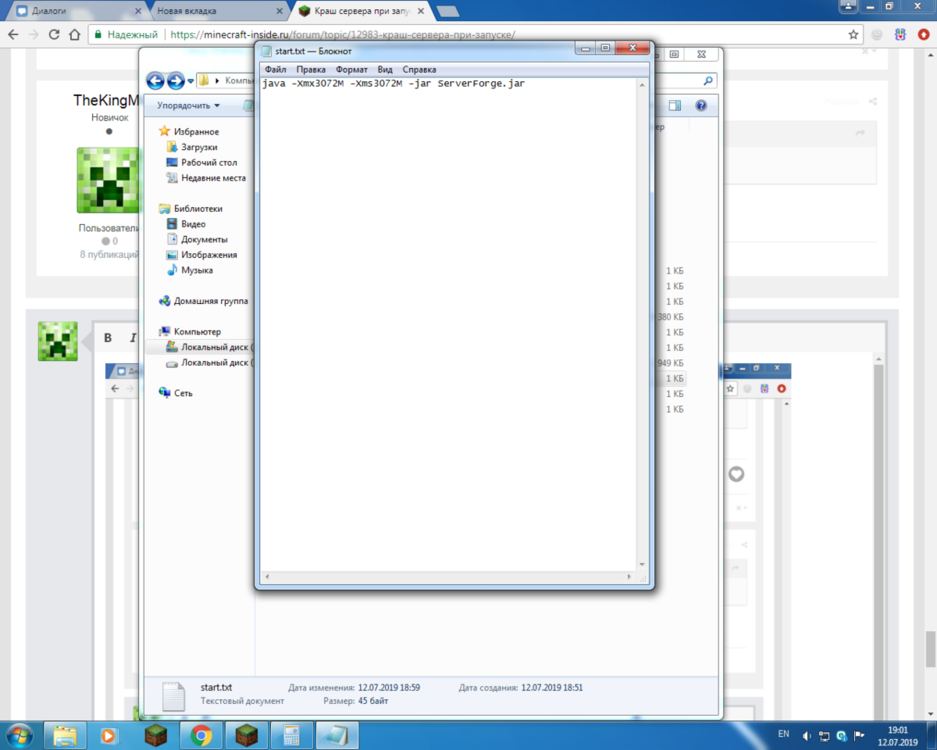Image resolution: width=937 pixels, height=750 pixels.
Task: Open Explorer recent locations dropdown arrow
Action: (x=191, y=81)
